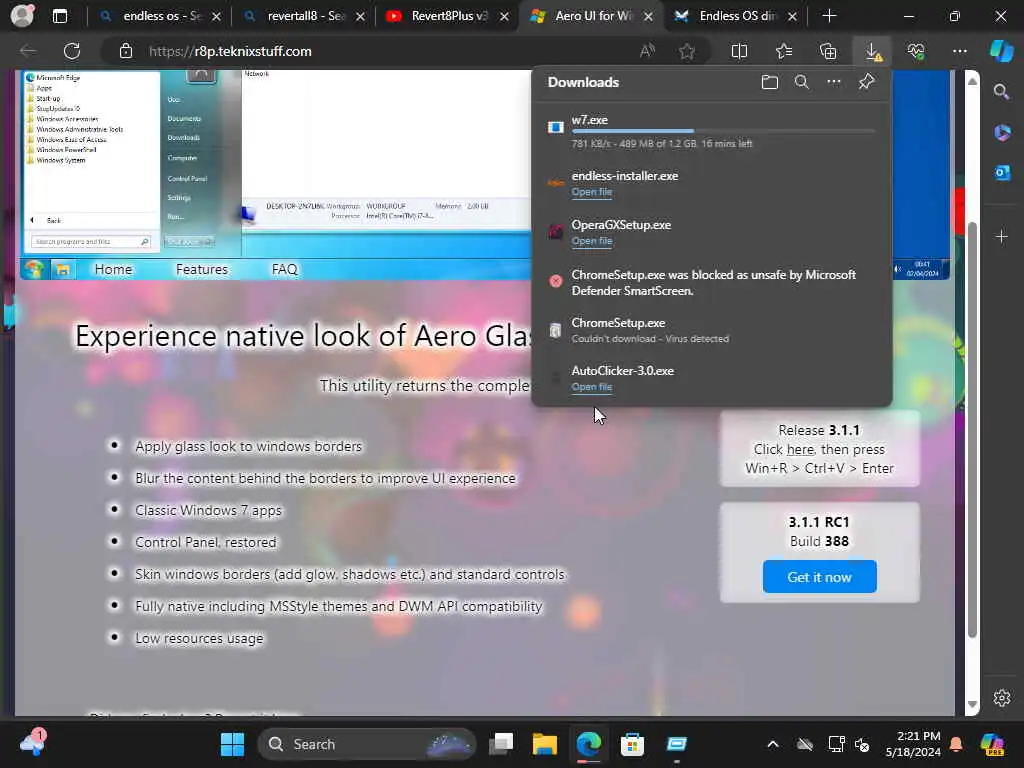Open notifications bell in tray
1024x768 pixels.
click(x=956, y=744)
